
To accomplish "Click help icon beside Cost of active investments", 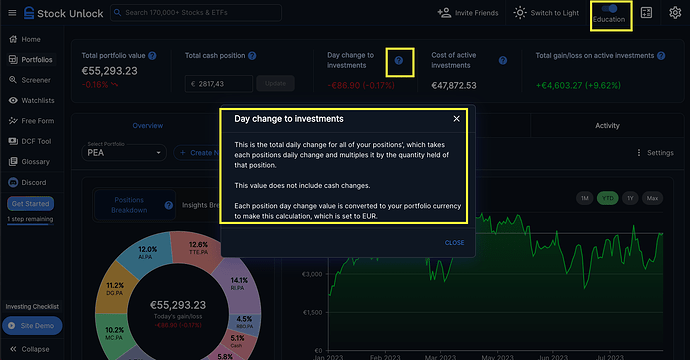I will [x=503, y=61].
